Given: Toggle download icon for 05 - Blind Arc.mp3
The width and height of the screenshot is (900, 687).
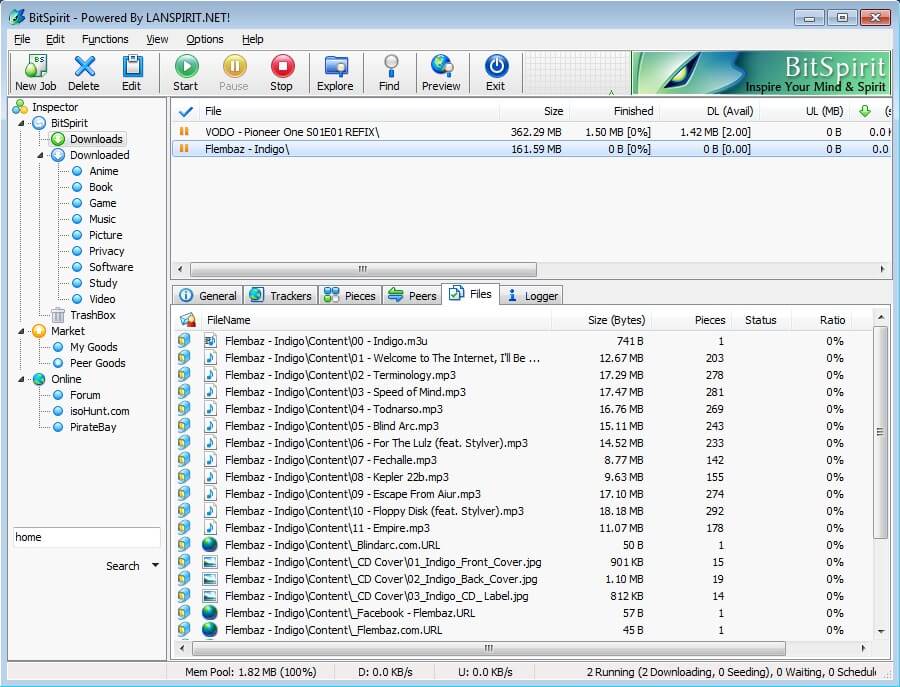Looking at the screenshot, I should (x=184, y=426).
